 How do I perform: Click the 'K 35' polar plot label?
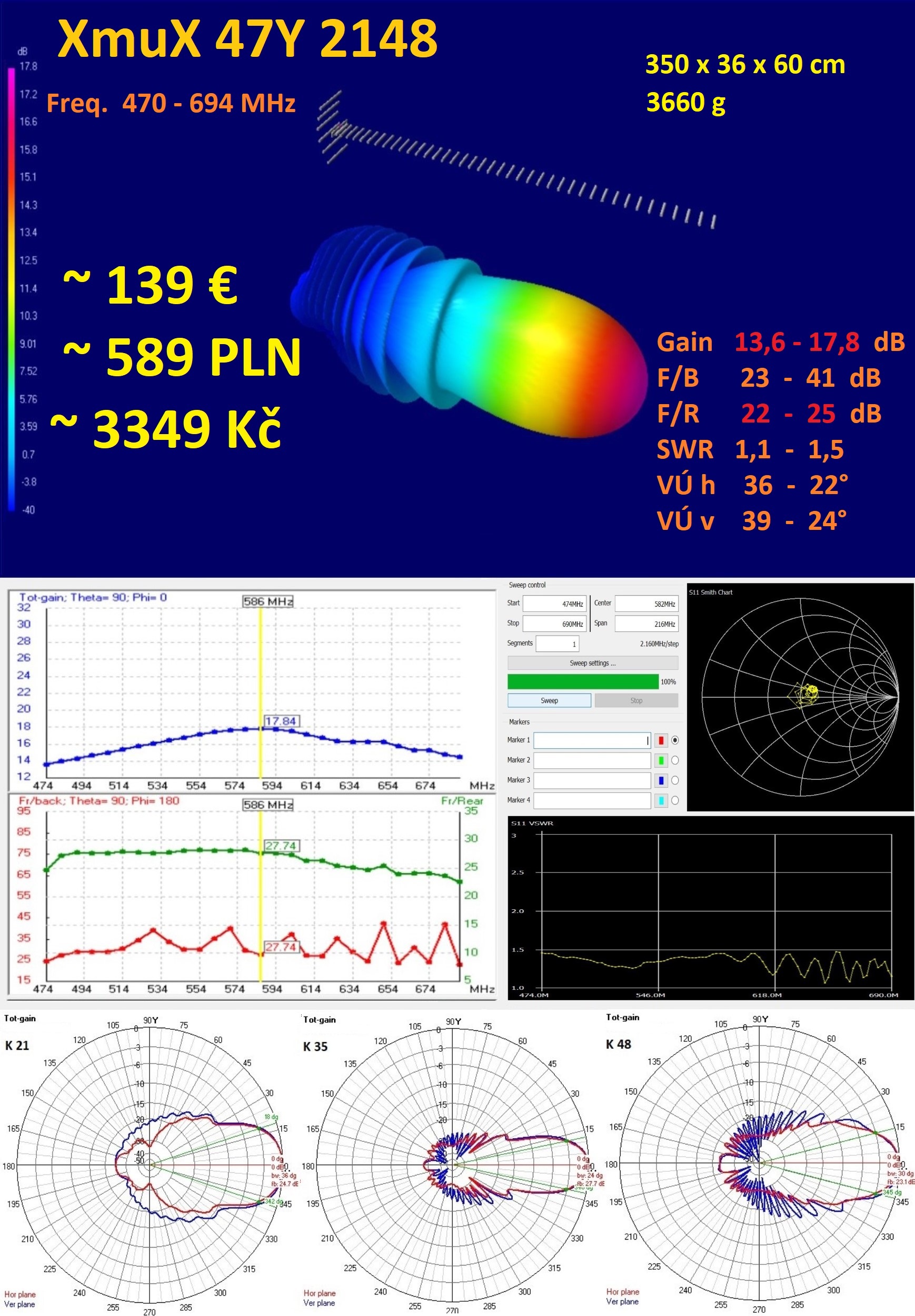click(x=315, y=1047)
